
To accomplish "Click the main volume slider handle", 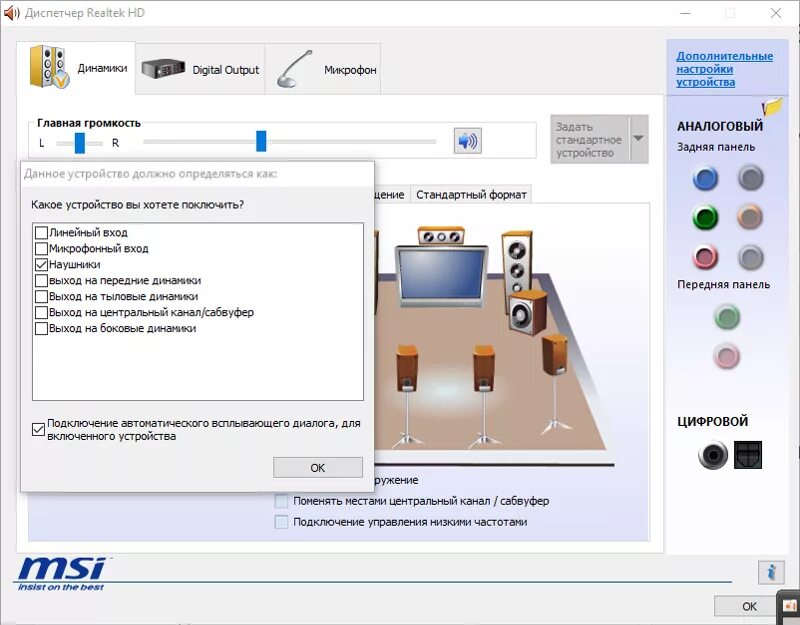I will coord(261,141).
